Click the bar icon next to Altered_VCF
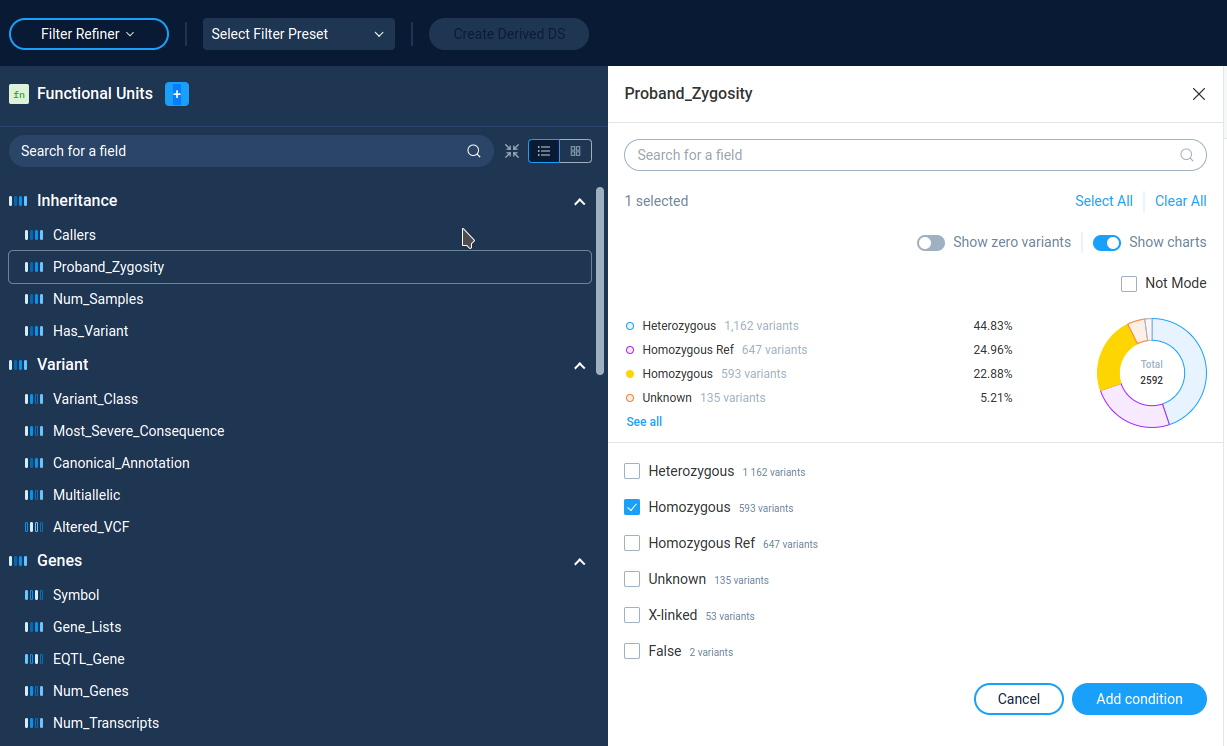1227x746 pixels. coord(34,527)
